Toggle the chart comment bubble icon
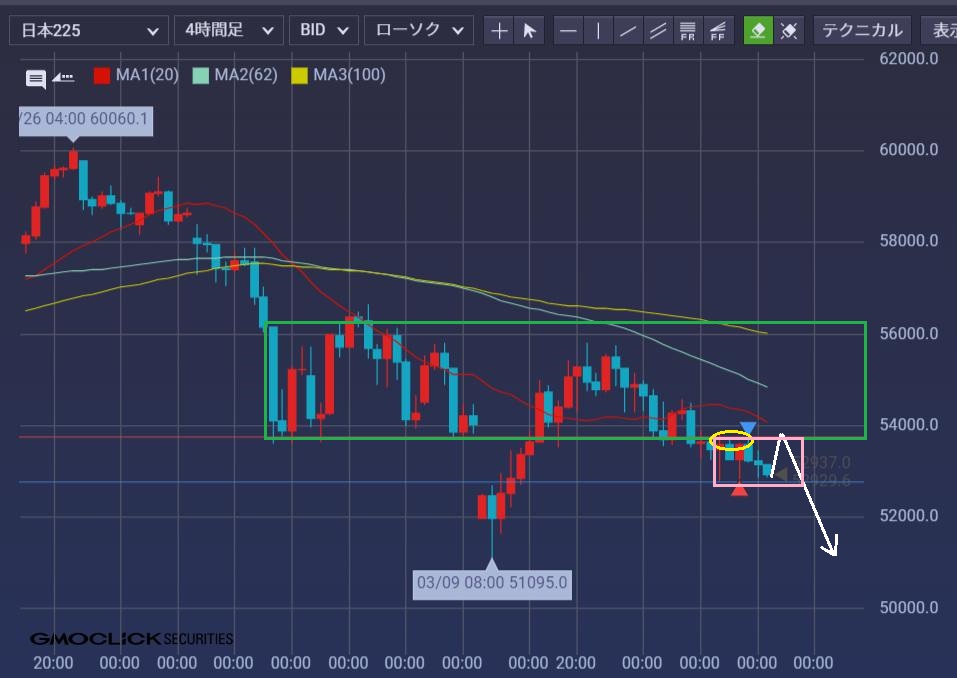 [36, 77]
